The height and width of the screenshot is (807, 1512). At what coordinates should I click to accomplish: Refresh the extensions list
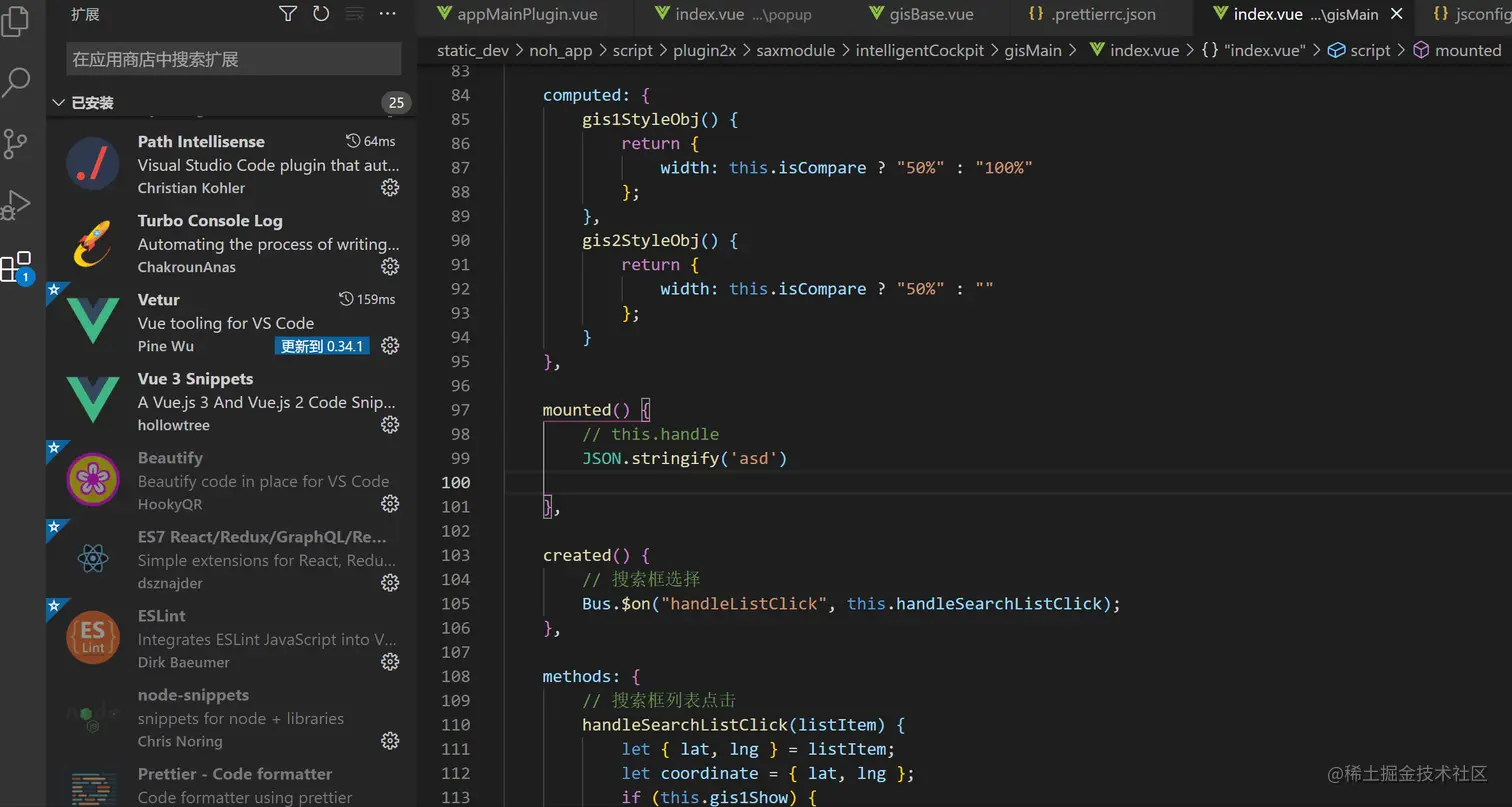(x=321, y=13)
